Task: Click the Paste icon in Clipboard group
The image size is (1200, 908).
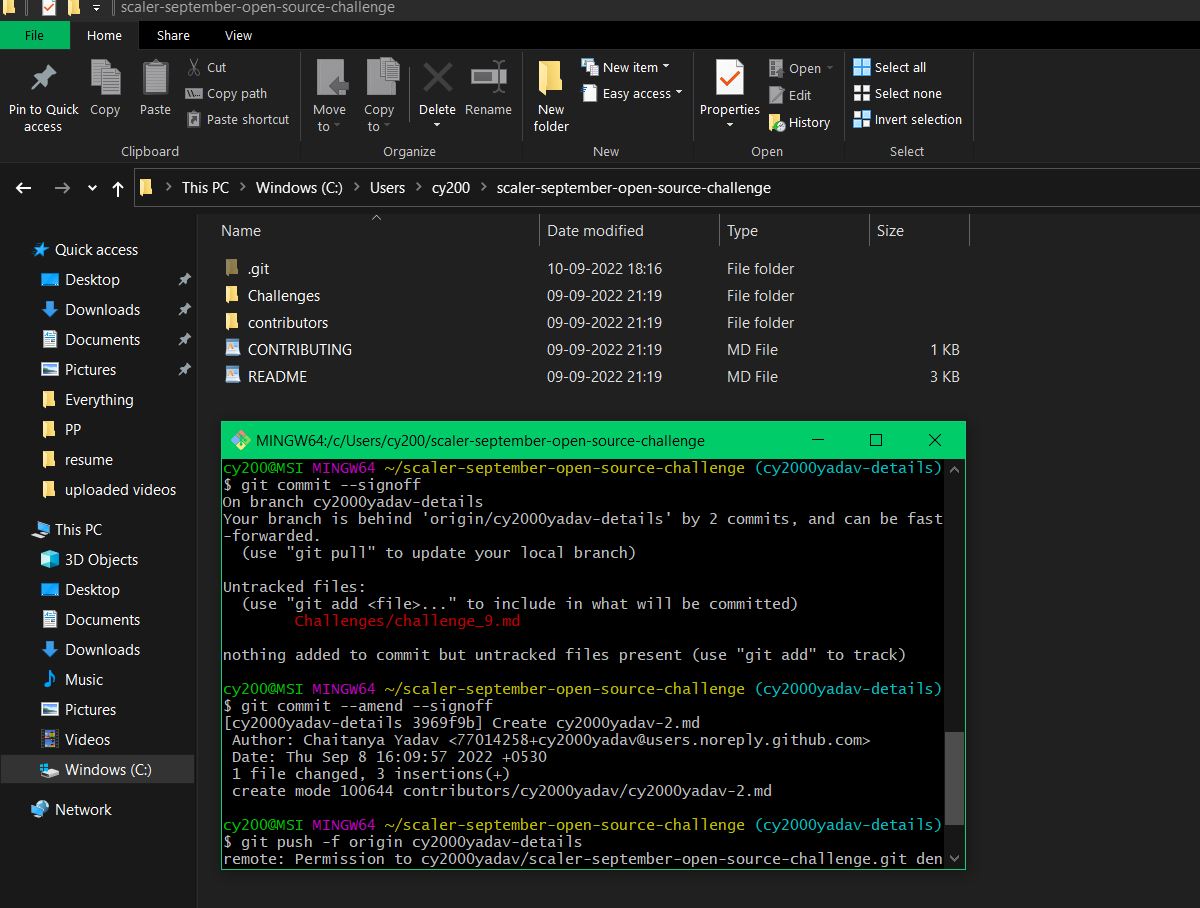Action: coord(155,78)
